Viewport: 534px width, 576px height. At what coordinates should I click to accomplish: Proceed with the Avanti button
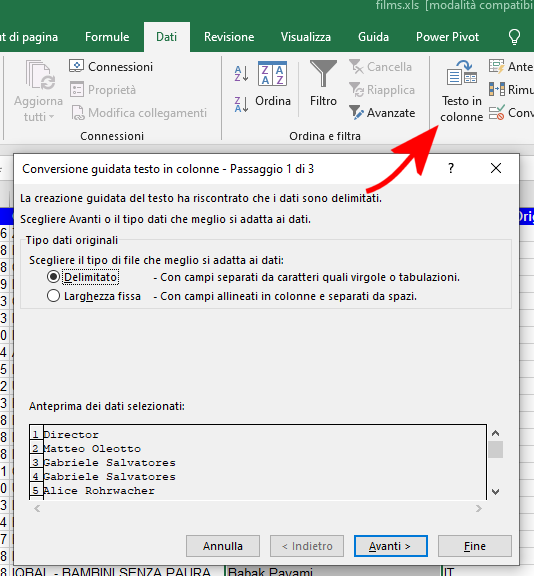pyautogui.click(x=391, y=546)
